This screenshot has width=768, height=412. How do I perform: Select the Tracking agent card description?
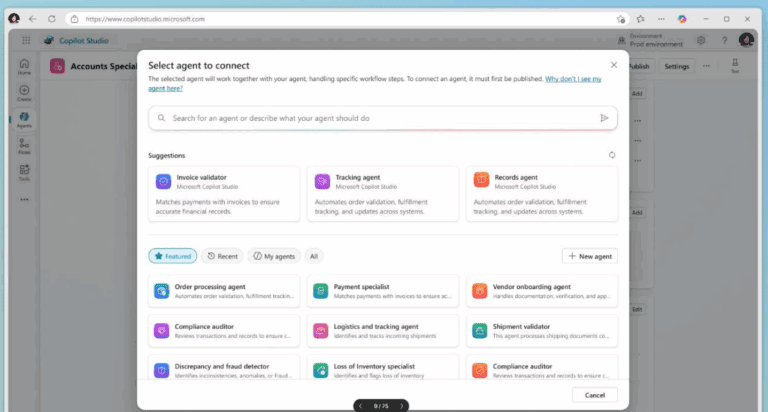click(371, 207)
